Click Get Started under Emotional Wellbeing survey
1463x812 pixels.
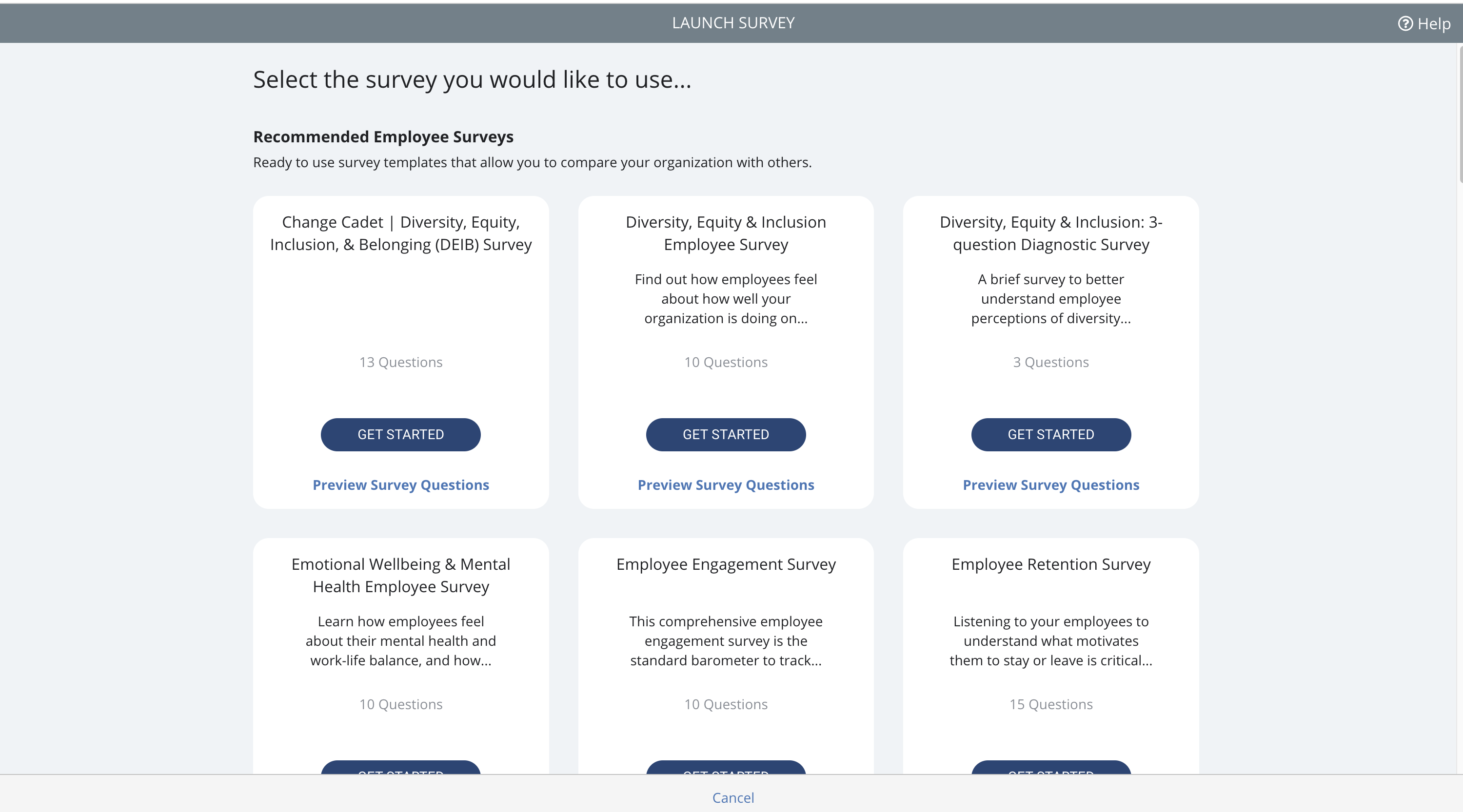[x=400, y=768]
